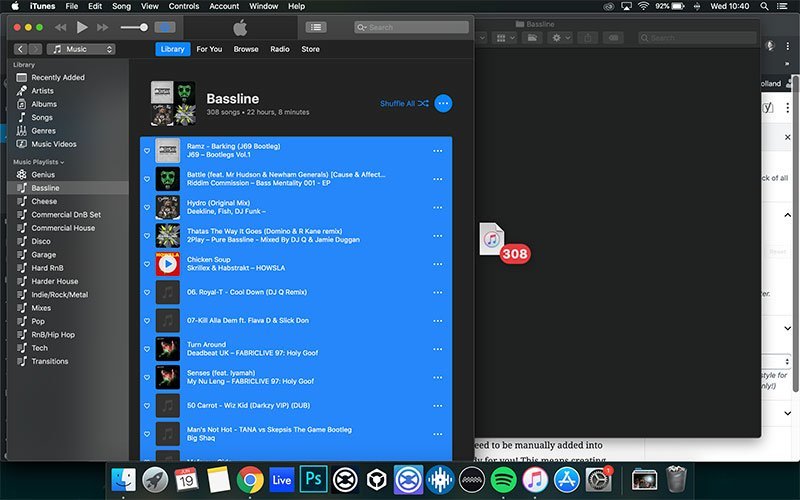Screen dimensions: 800x500
Task: Open Photoshop from the Dock
Action: pos(313,480)
